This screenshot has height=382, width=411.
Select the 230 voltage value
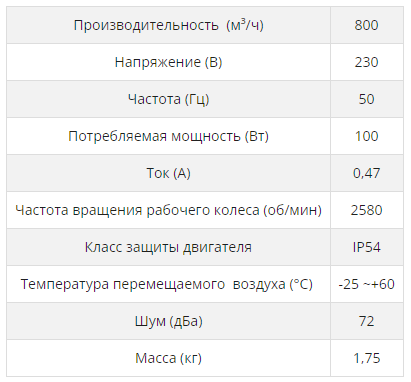[x=366, y=62]
